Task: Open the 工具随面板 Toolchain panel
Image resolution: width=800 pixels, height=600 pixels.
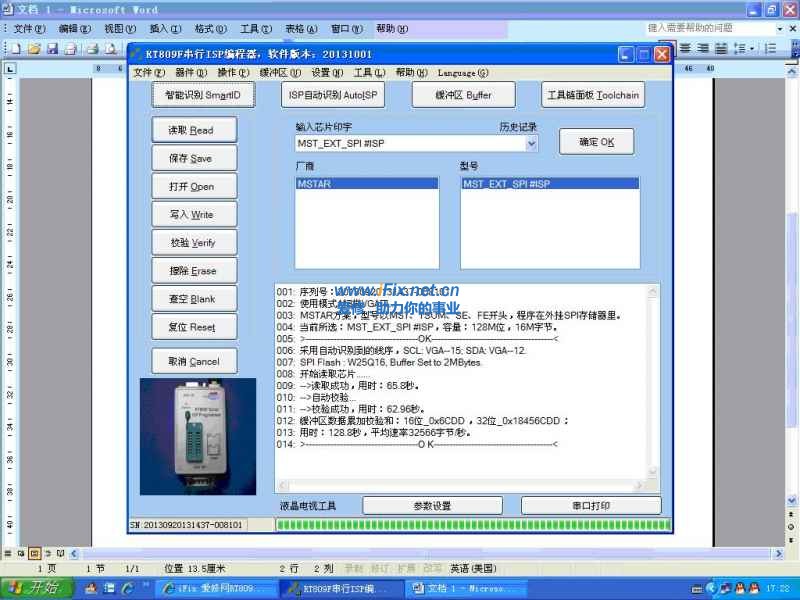Action: point(594,94)
